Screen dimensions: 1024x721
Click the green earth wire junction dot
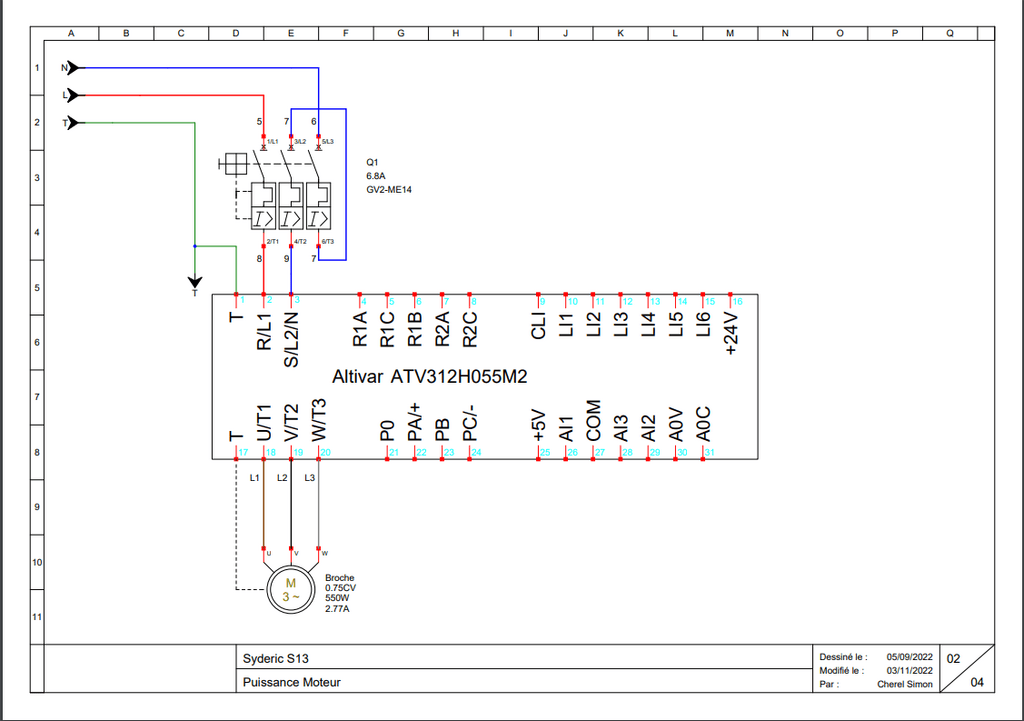click(x=194, y=246)
